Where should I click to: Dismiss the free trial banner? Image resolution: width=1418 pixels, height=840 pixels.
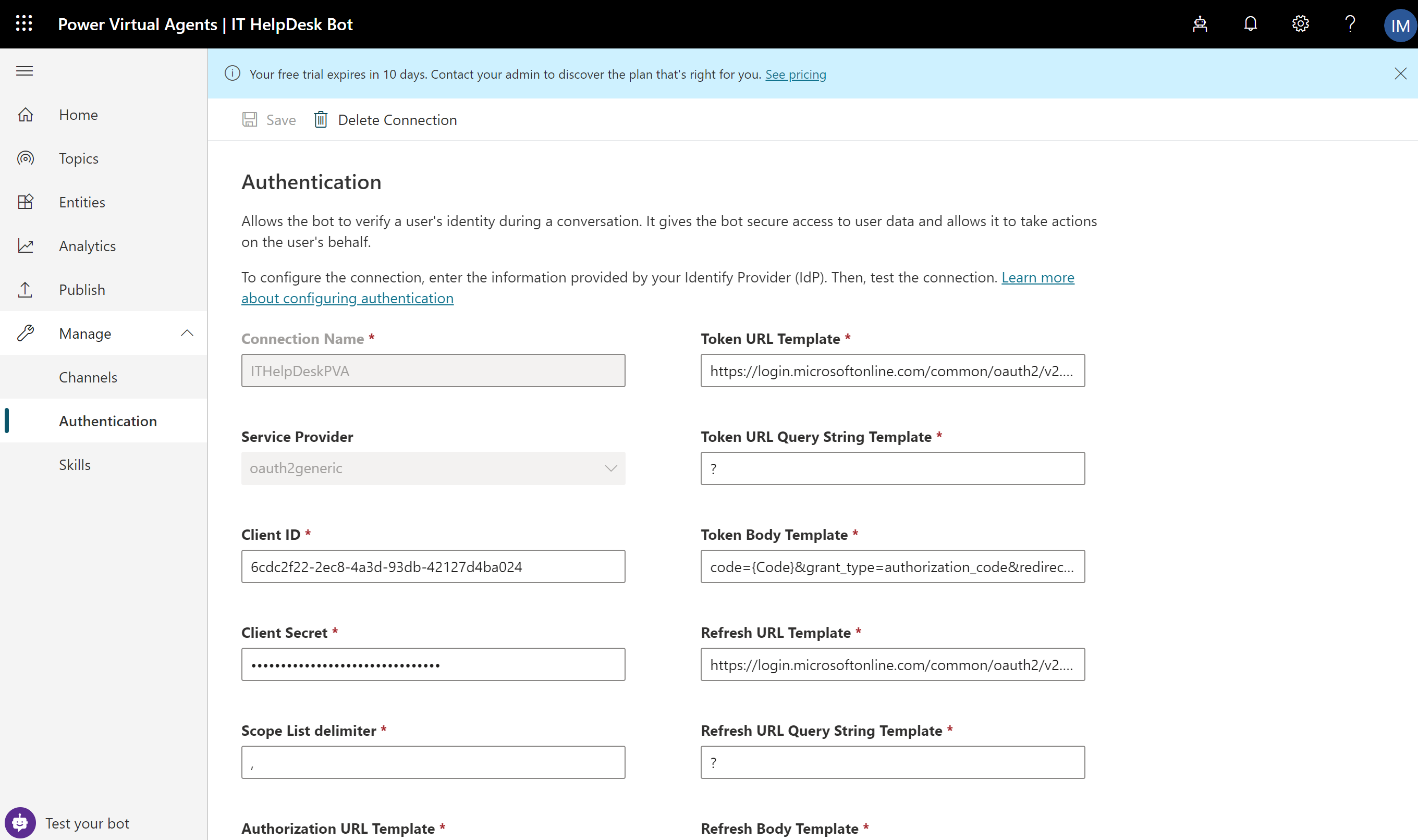click(x=1400, y=73)
